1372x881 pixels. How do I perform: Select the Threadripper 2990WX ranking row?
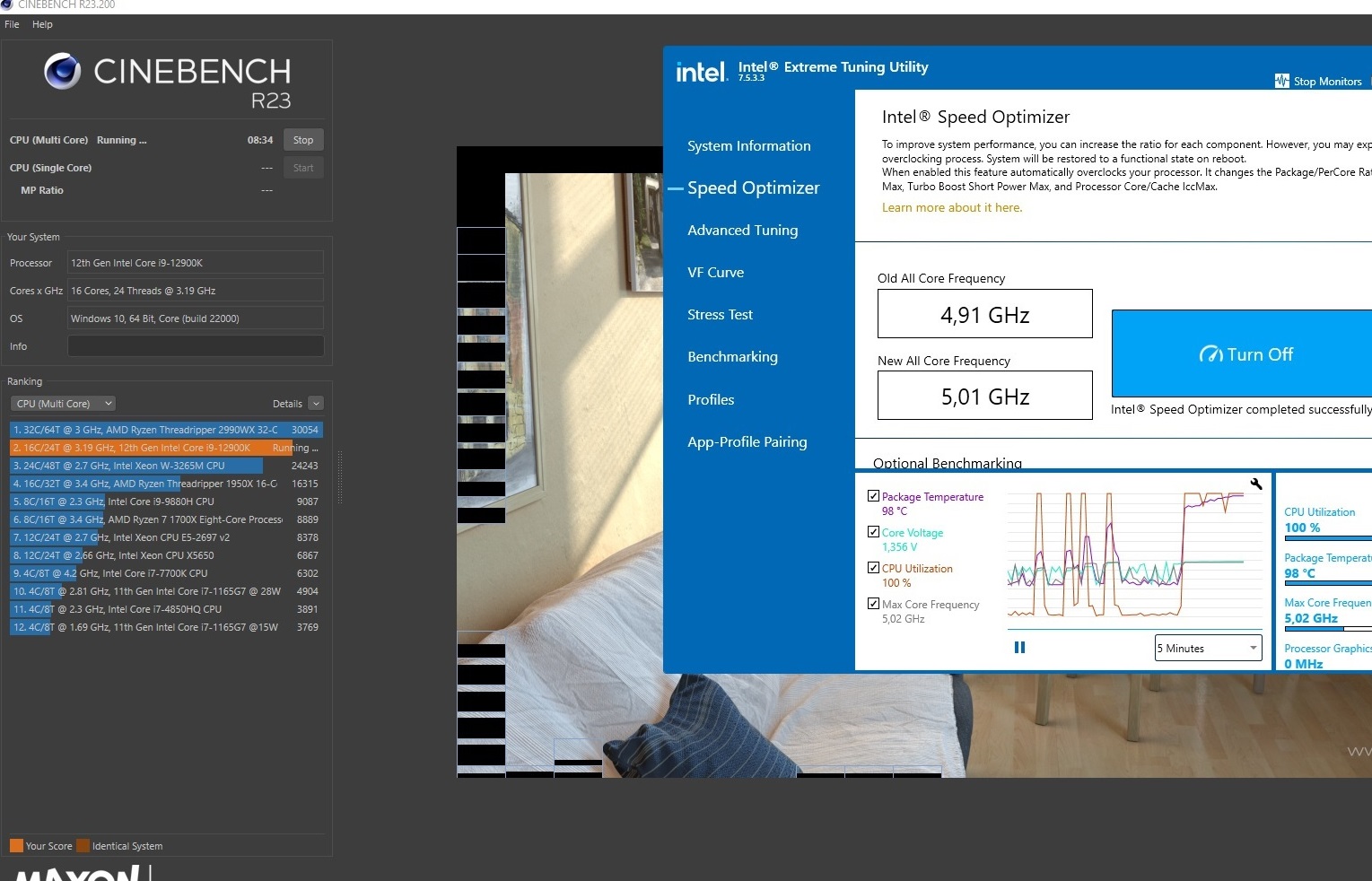166,430
